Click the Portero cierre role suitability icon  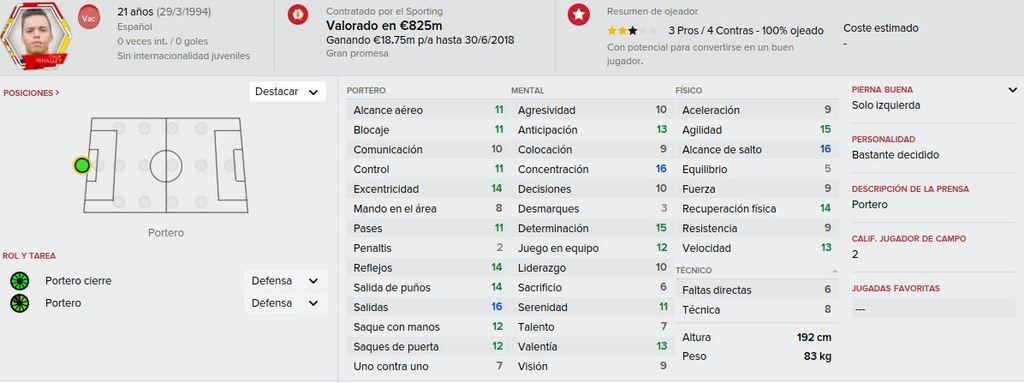20,281
